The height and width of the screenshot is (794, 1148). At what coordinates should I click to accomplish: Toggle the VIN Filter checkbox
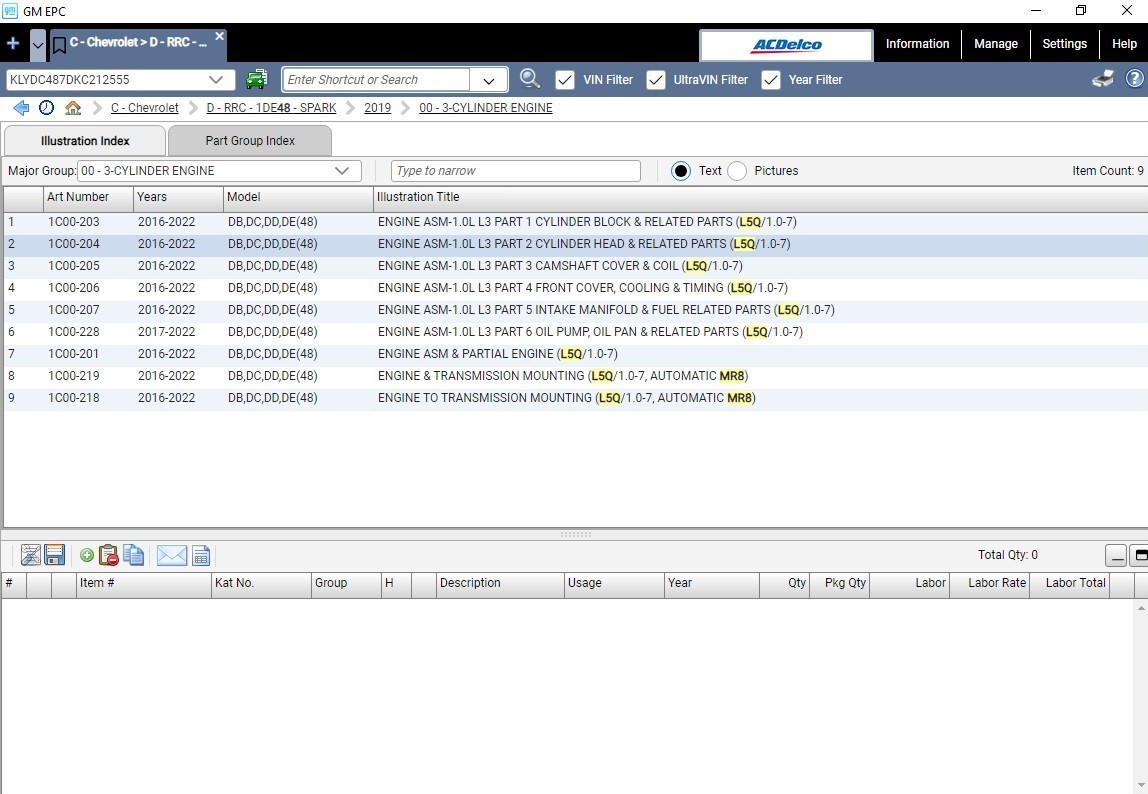(564, 80)
